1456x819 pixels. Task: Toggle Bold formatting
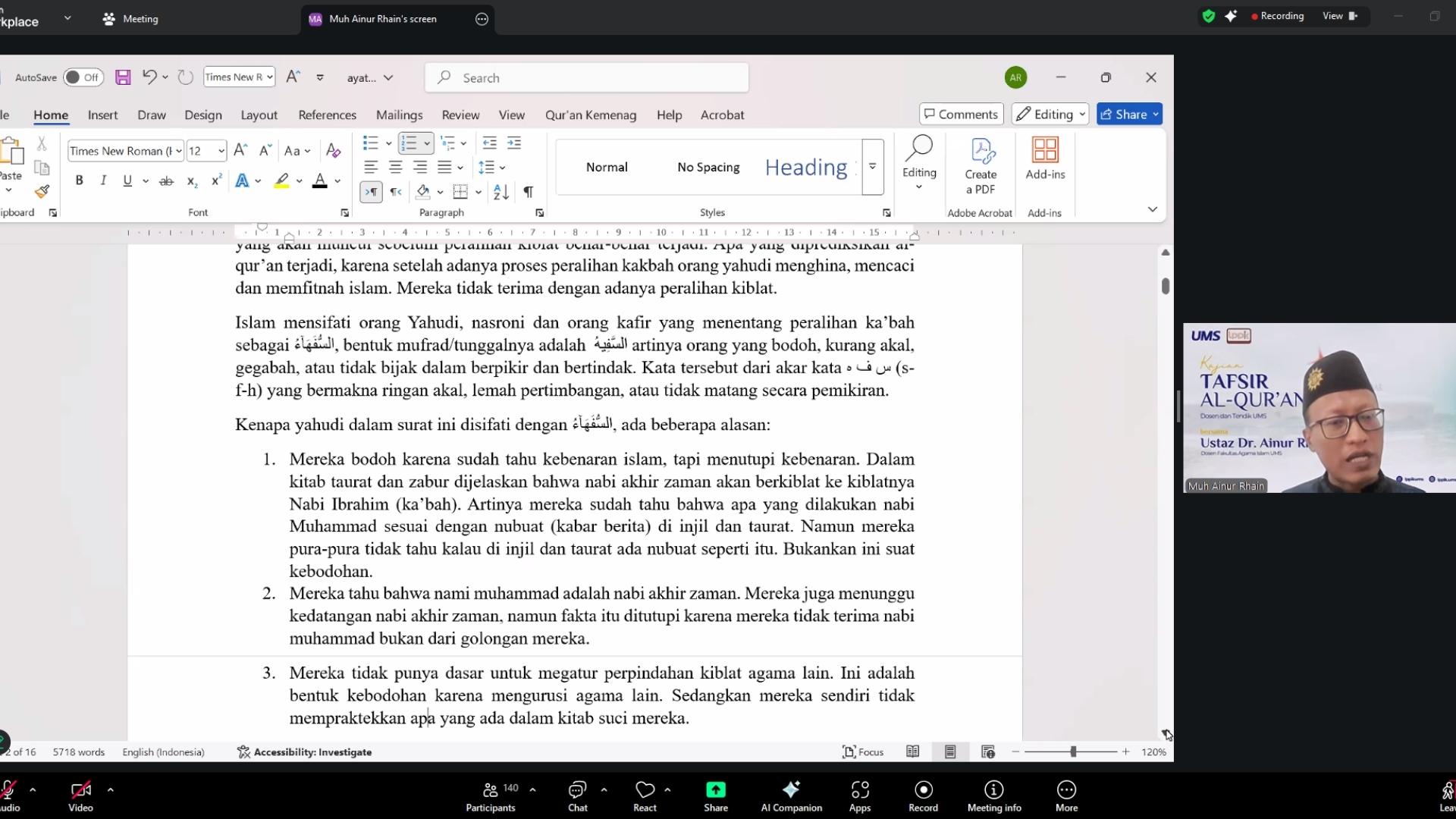pyautogui.click(x=79, y=180)
